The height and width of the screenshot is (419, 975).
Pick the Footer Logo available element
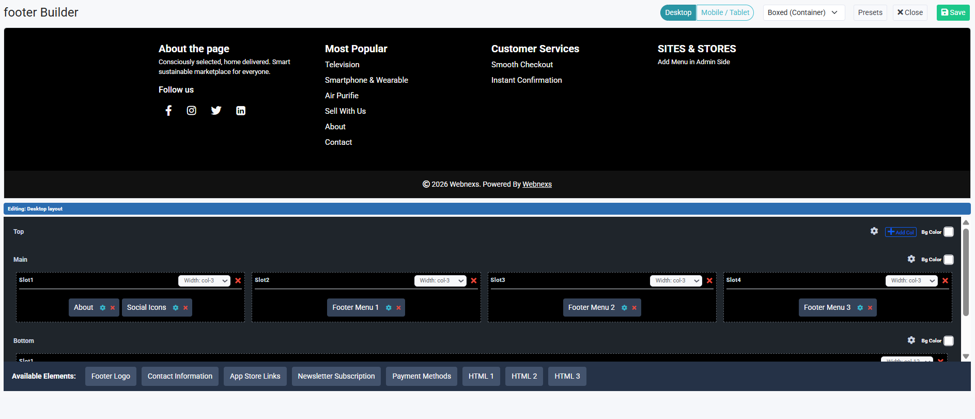[111, 376]
